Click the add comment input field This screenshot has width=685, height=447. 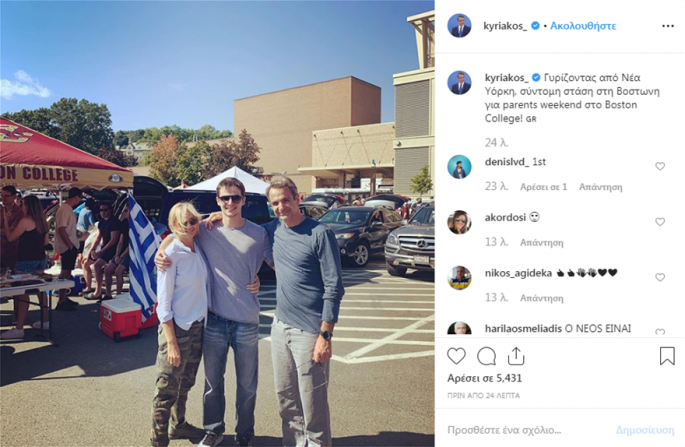pyautogui.click(x=524, y=430)
